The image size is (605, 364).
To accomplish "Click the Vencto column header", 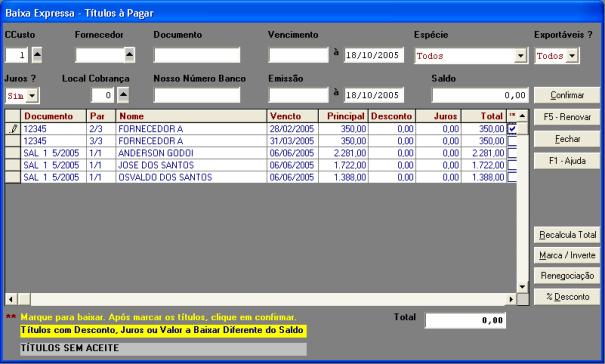I will coord(292,116).
